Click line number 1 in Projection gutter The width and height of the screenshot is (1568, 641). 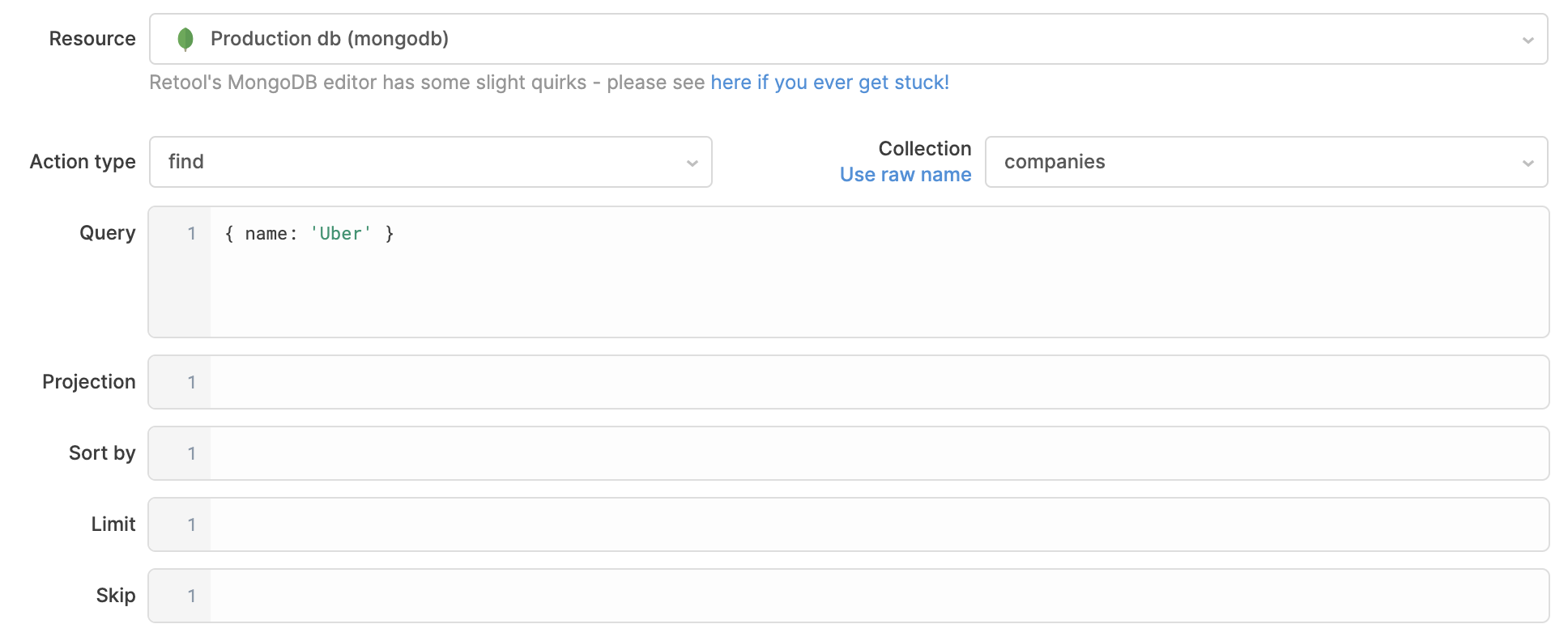click(x=192, y=382)
